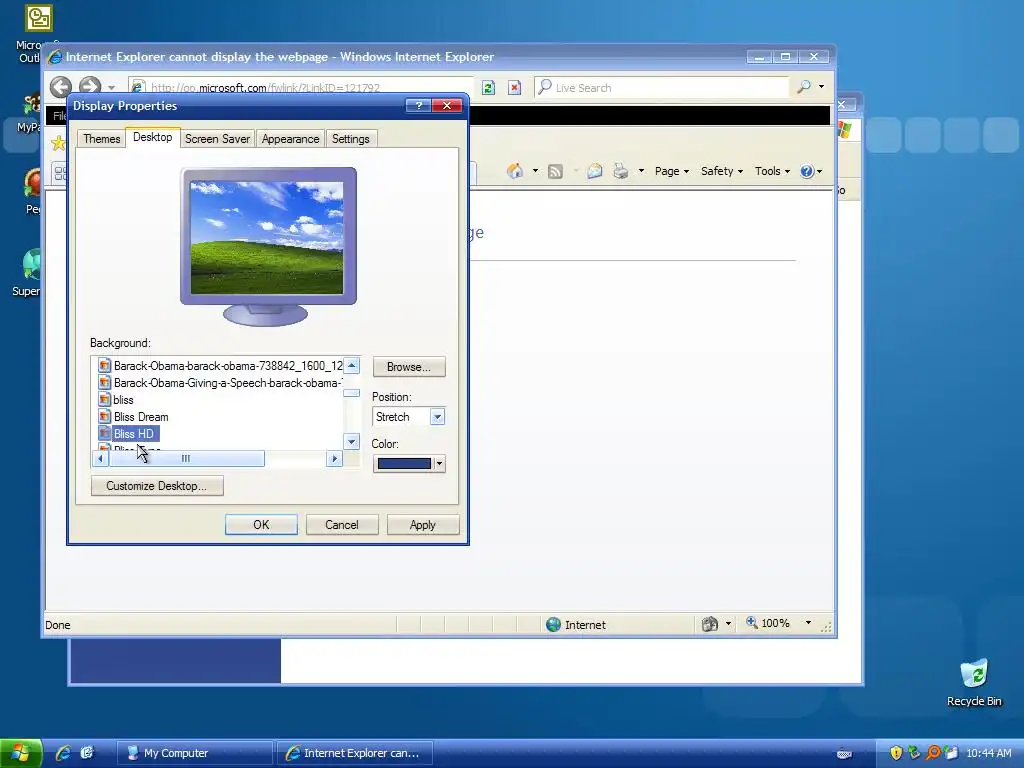Viewport: 1024px width, 768px height.
Task: Click the IE address bar URL field
Action: click(x=300, y=88)
